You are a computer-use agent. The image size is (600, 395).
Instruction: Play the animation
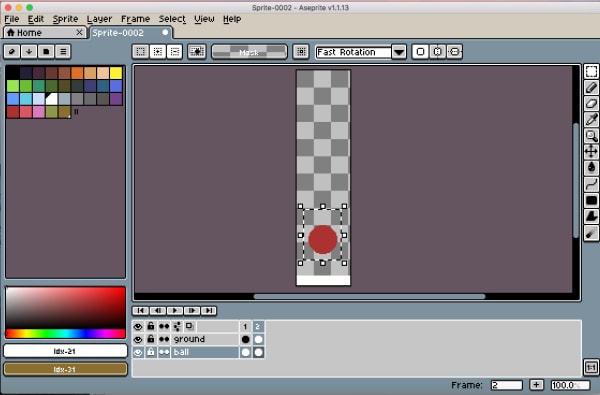coord(175,310)
